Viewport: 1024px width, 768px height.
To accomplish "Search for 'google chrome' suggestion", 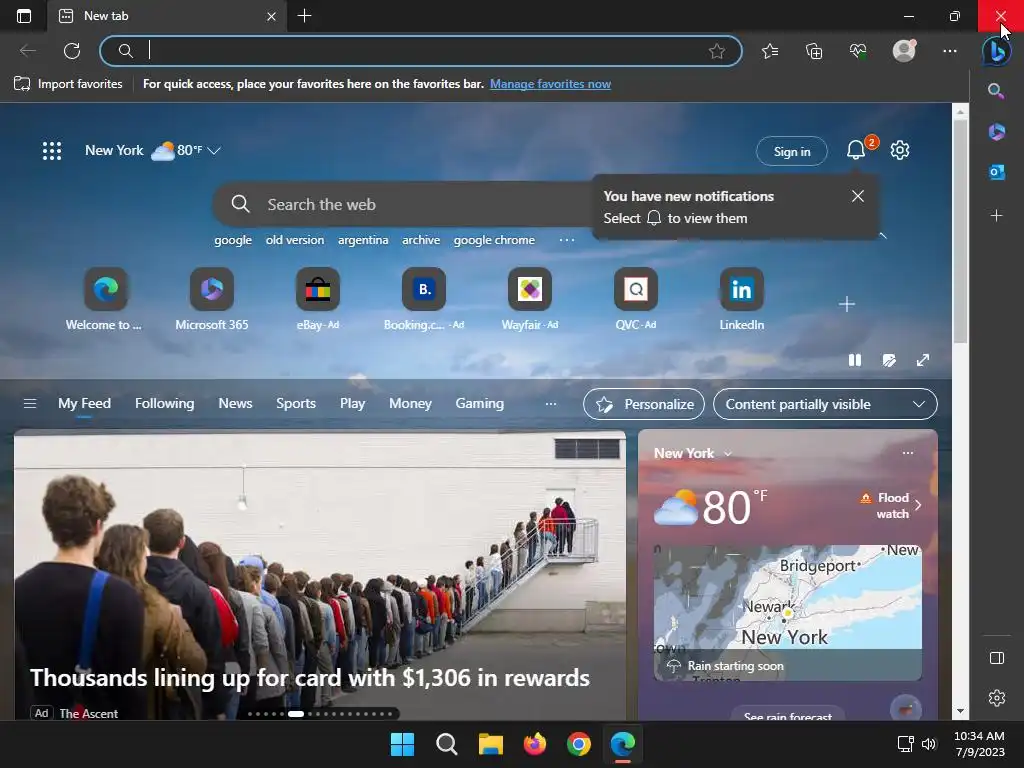I will (x=494, y=240).
